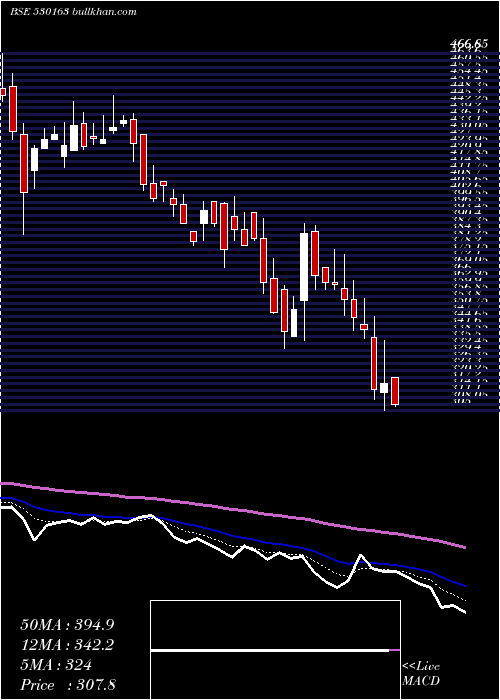Click the 466.65 top price label
This screenshot has width=500, height=700.
469,44
